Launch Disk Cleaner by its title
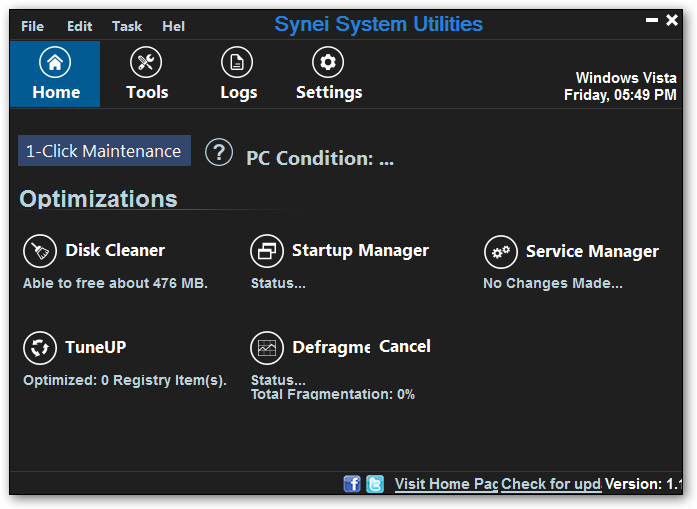The width and height of the screenshot is (697, 509). click(x=115, y=250)
